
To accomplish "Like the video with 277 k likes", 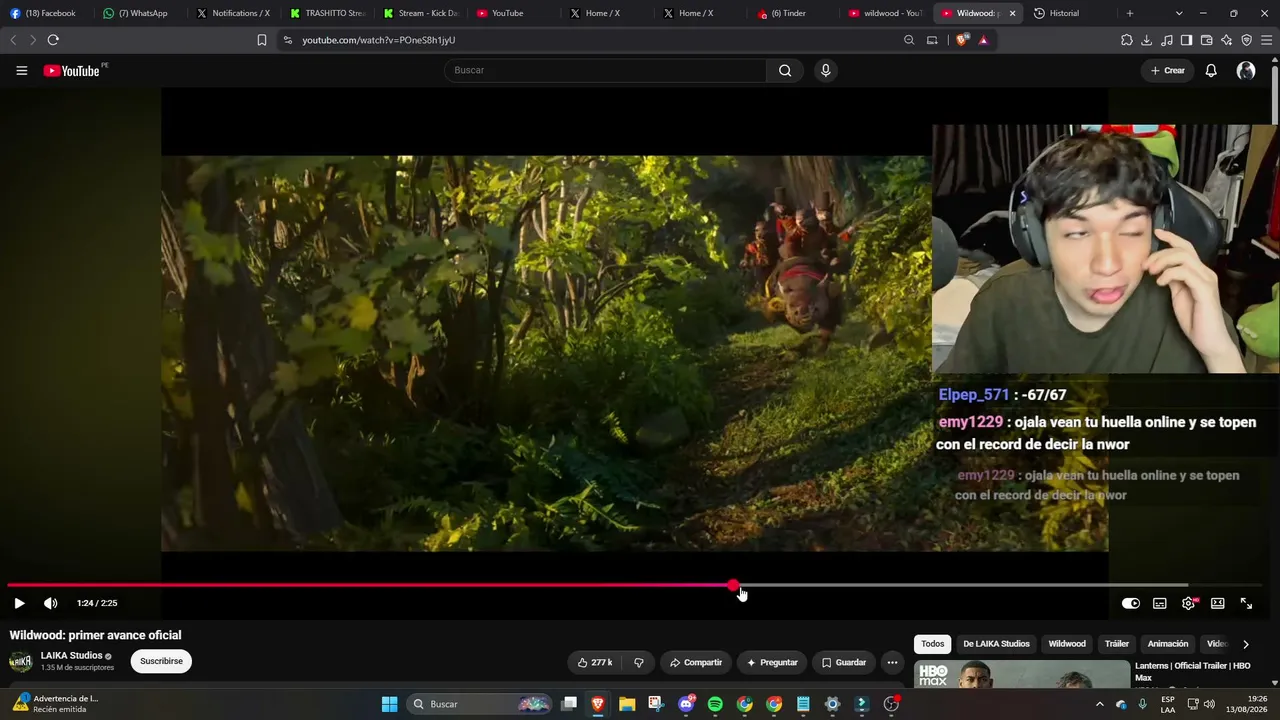I will [x=595, y=662].
